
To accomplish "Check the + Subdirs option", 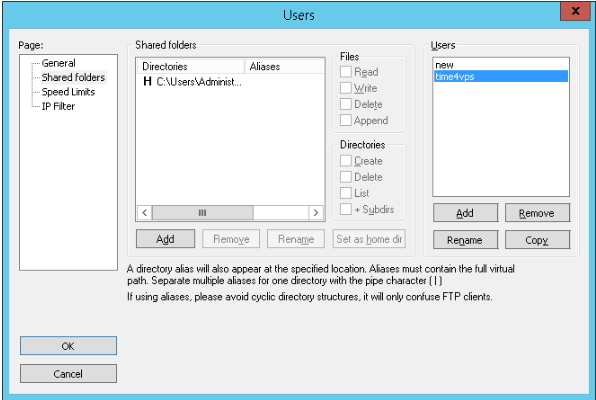I will (x=346, y=209).
